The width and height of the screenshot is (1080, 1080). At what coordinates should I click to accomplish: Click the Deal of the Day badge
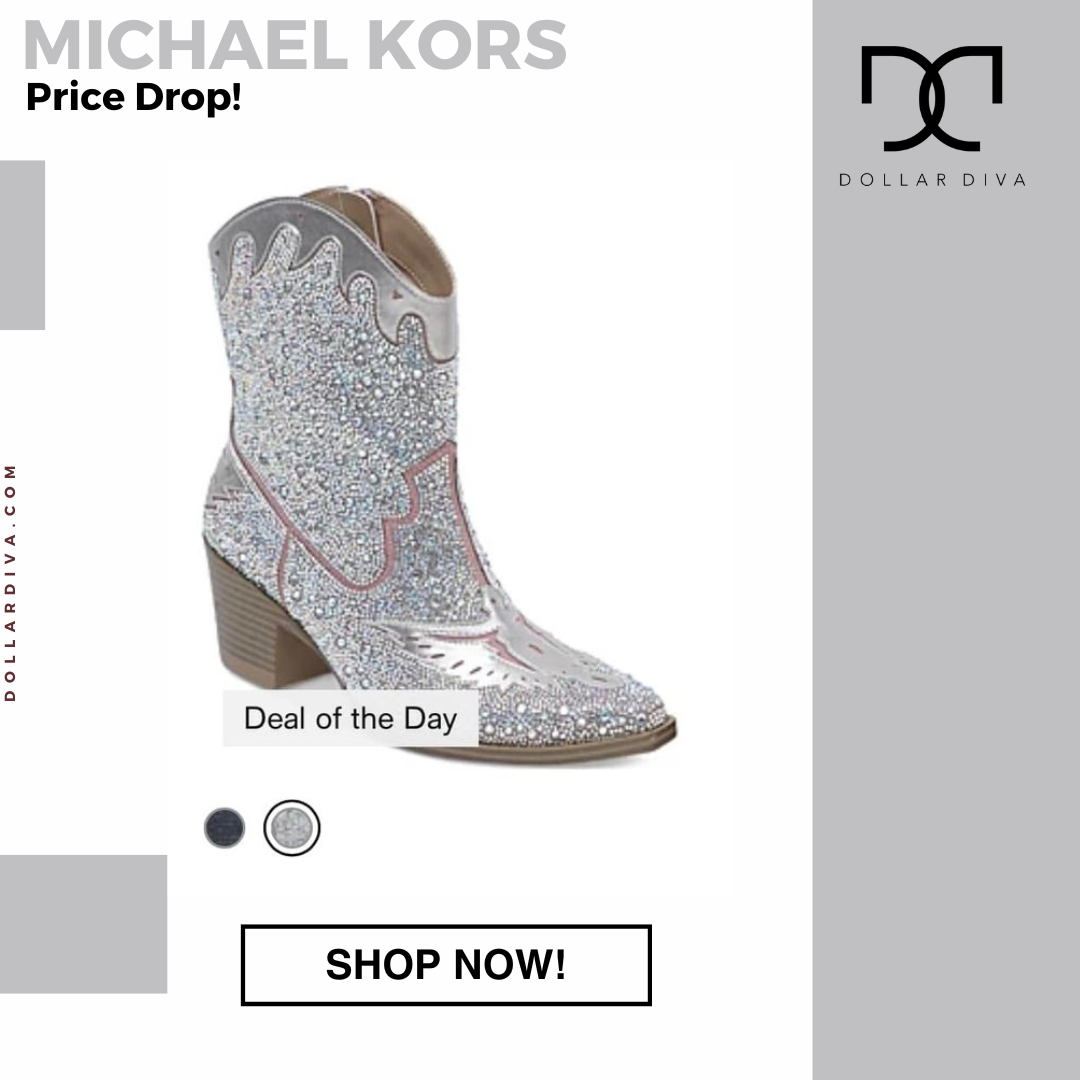[351, 718]
